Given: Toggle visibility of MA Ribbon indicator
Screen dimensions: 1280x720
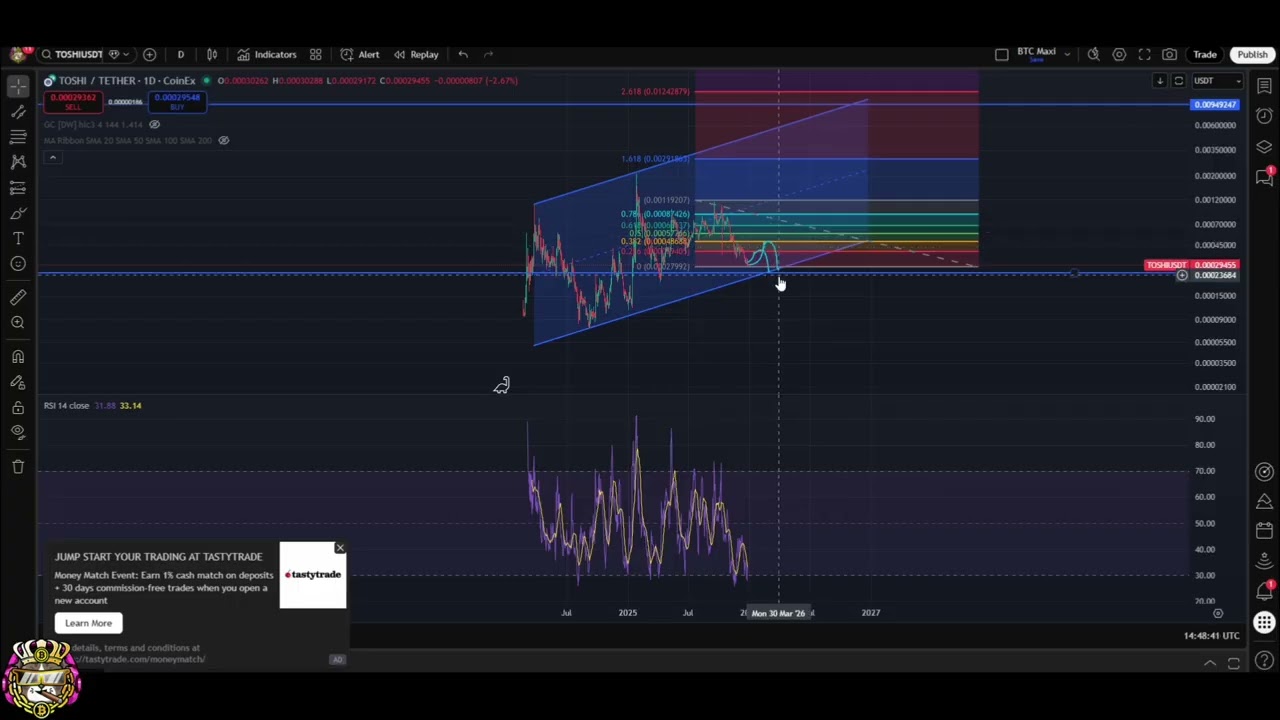Looking at the screenshot, I should pyautogui.click(x=224, y=140).
